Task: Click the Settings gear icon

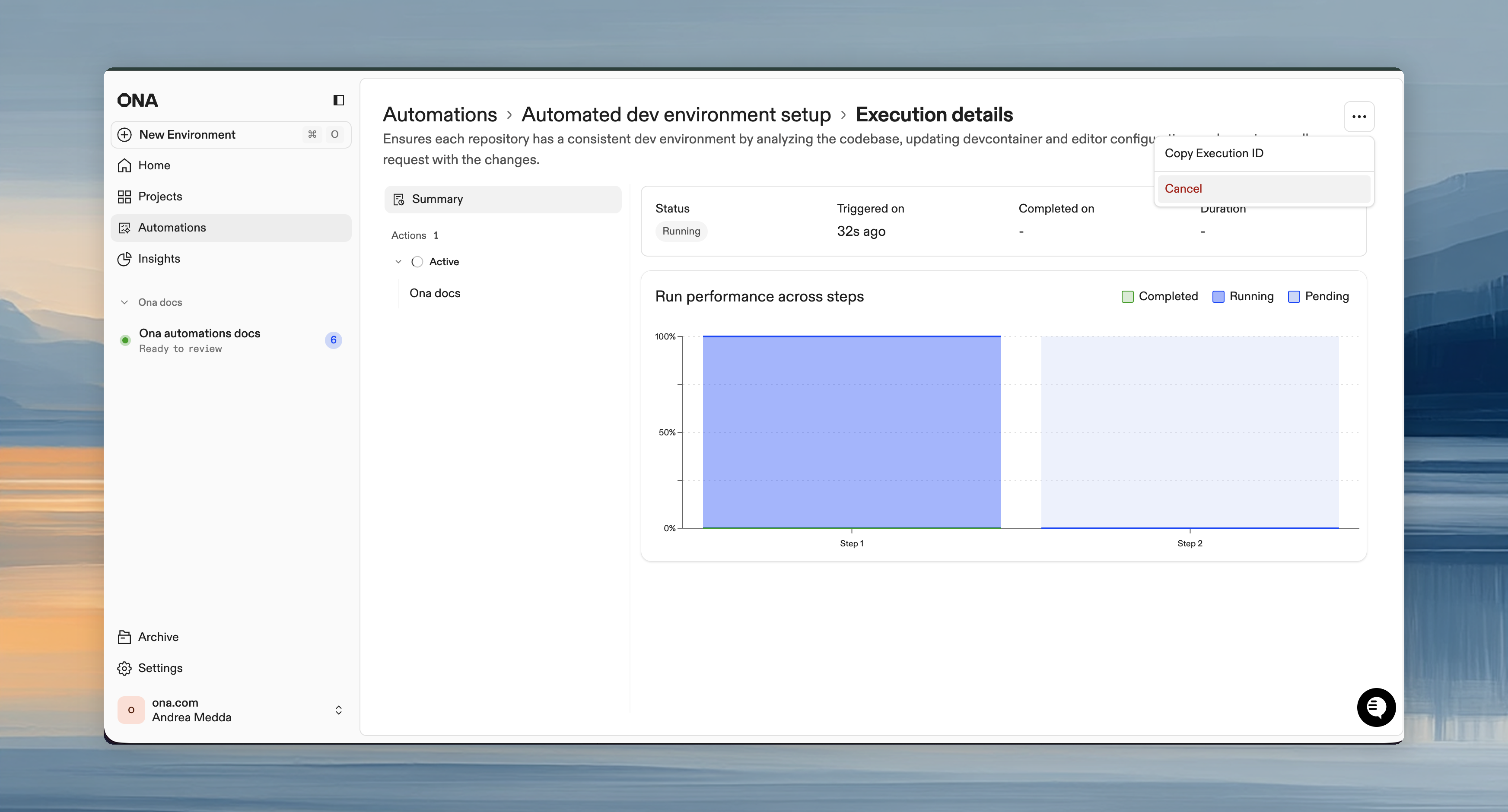Action: pos(124,668)
